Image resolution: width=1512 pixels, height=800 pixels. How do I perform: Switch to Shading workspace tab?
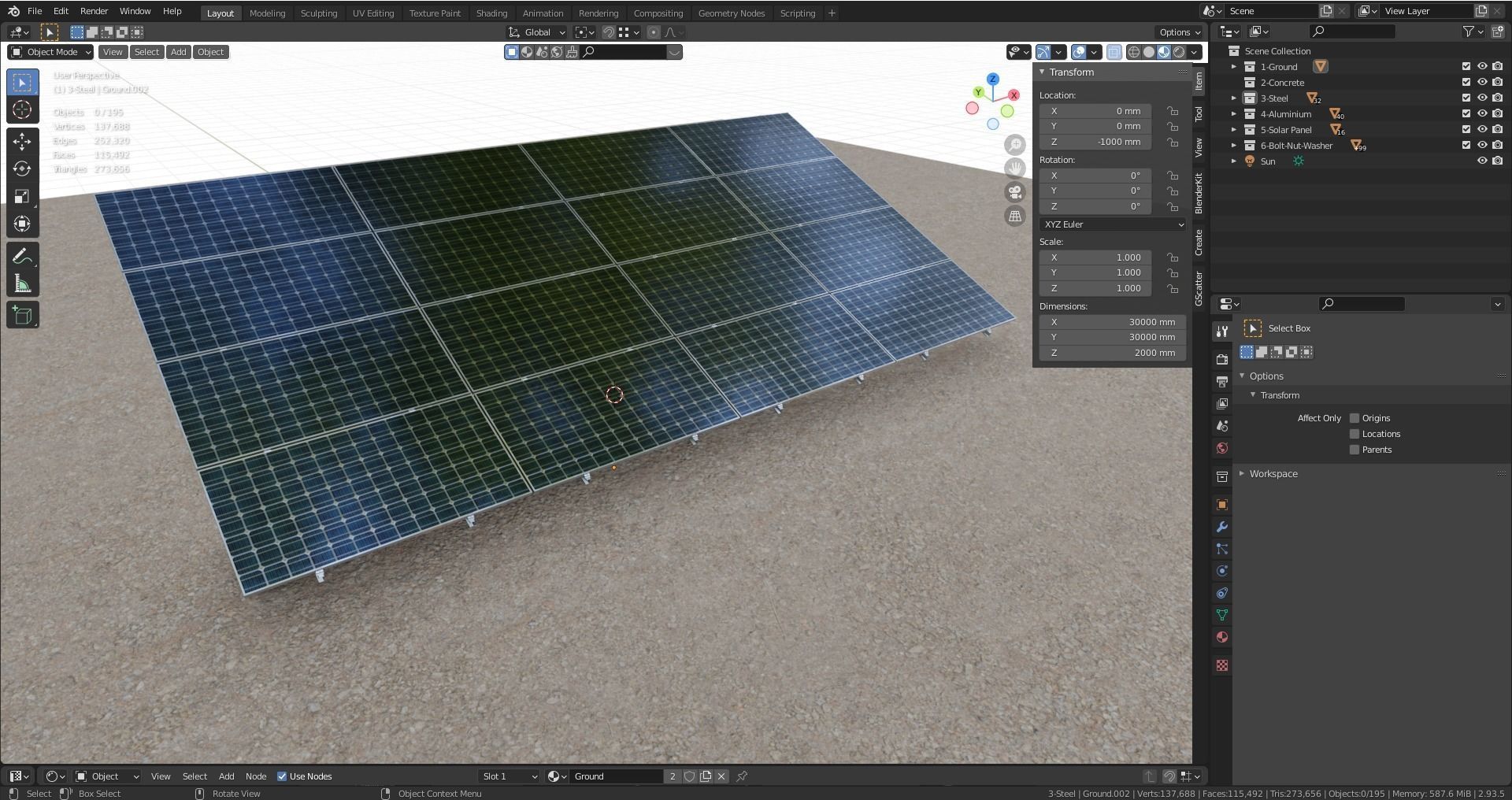pos(491,13)
